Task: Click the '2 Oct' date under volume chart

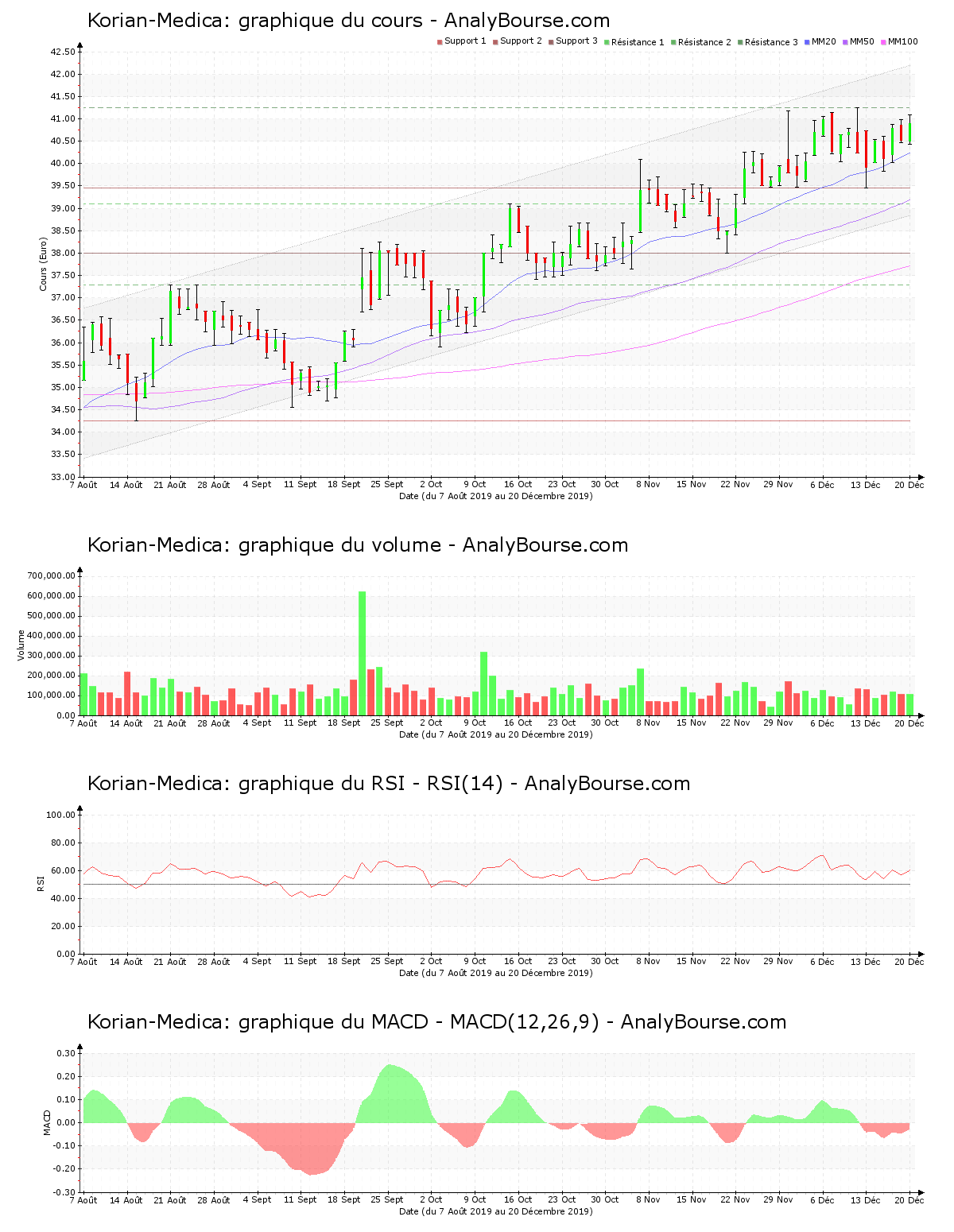Action: [431, 723]
